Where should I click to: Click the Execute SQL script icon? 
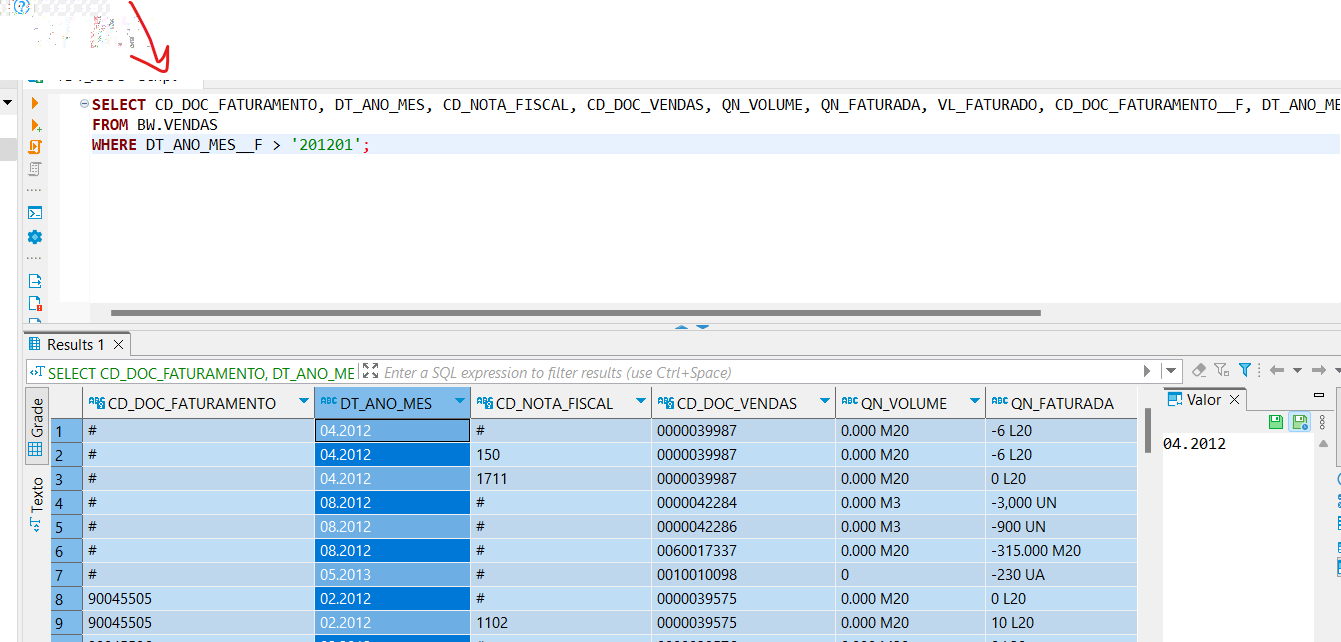click(x=35, y=147)
